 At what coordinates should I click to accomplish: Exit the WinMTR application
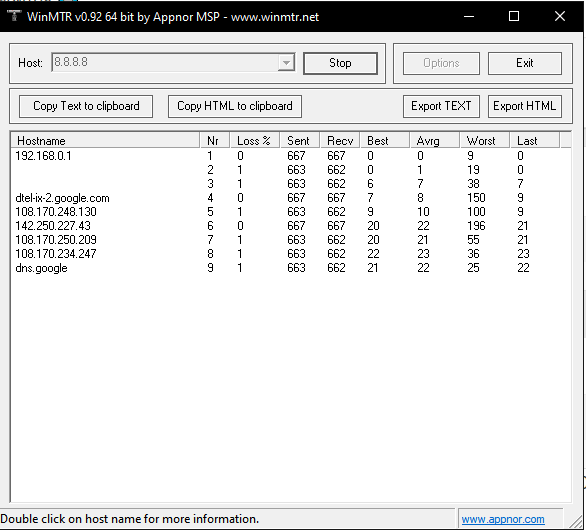[524, 63]
